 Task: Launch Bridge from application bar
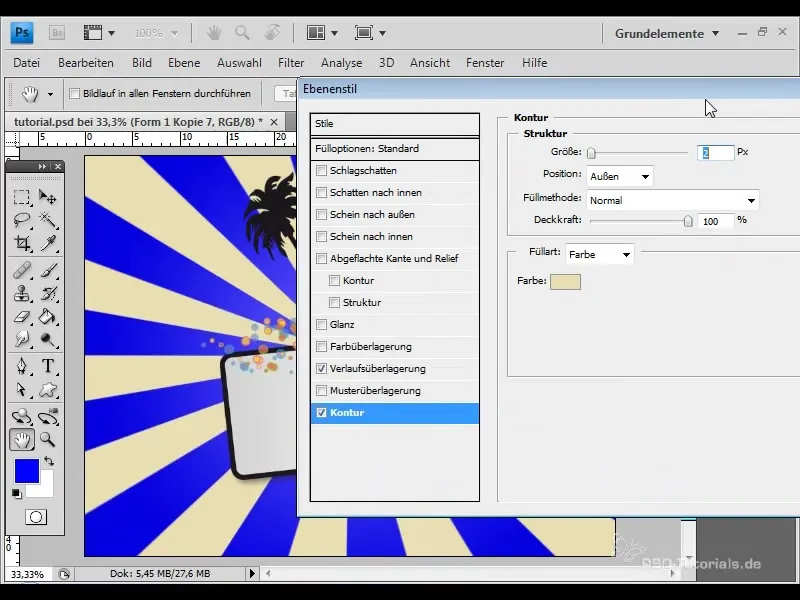tap(57, 33)
